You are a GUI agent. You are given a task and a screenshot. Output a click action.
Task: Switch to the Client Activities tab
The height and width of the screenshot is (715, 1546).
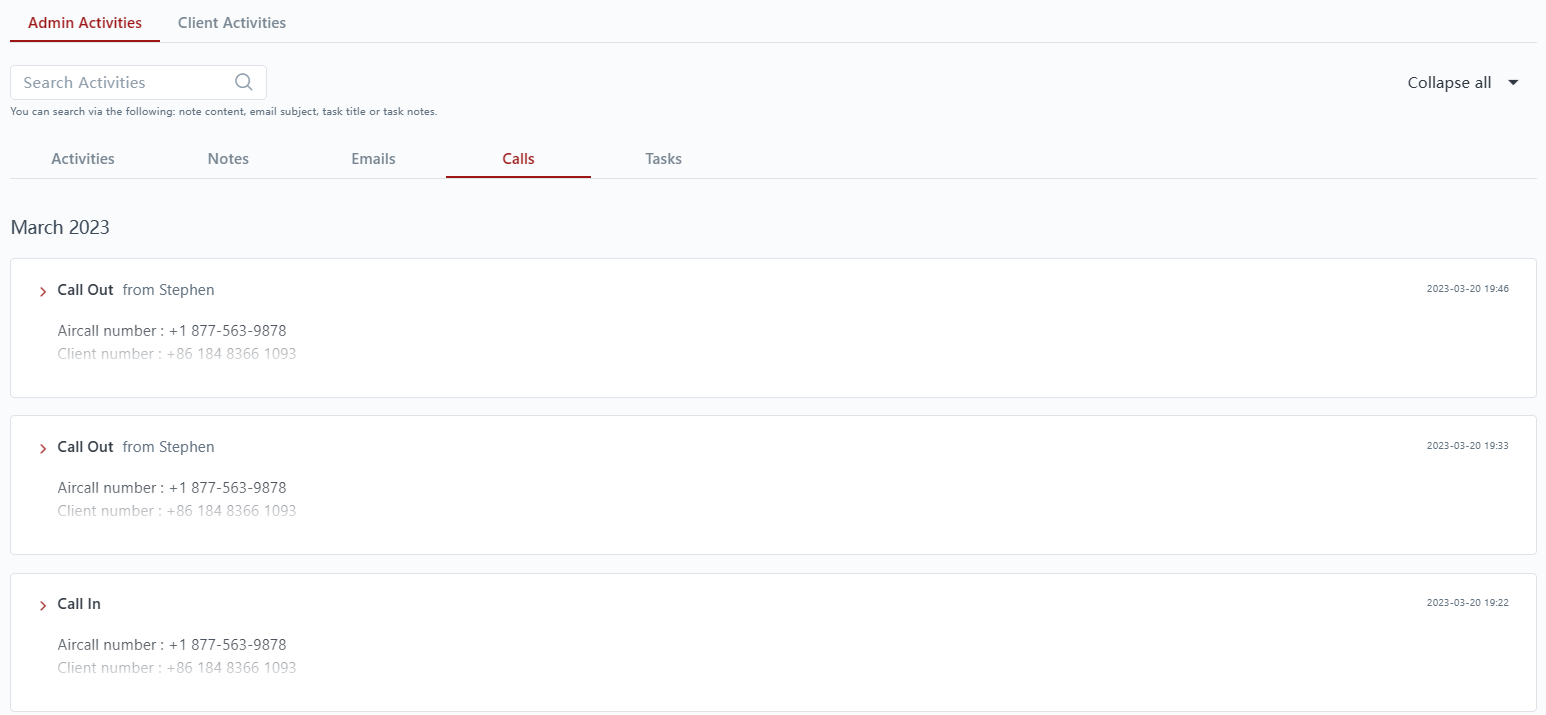[232, 23]
